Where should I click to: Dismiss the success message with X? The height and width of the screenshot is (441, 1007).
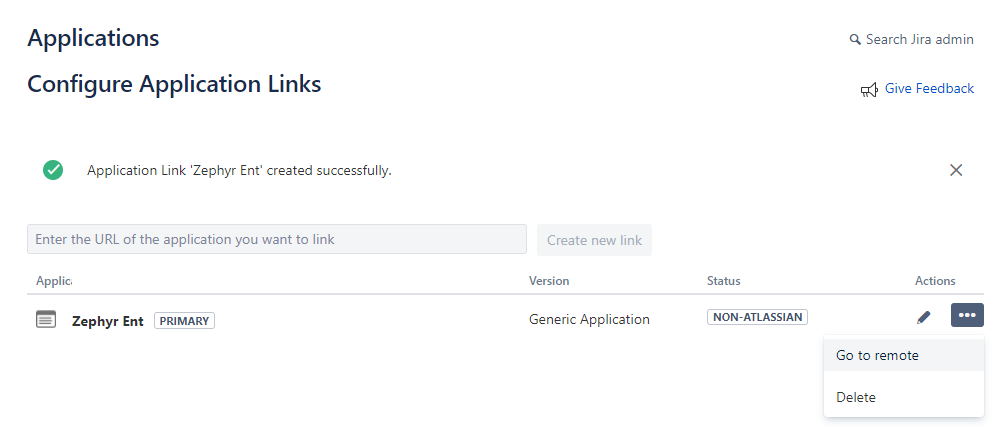[956, 170]
